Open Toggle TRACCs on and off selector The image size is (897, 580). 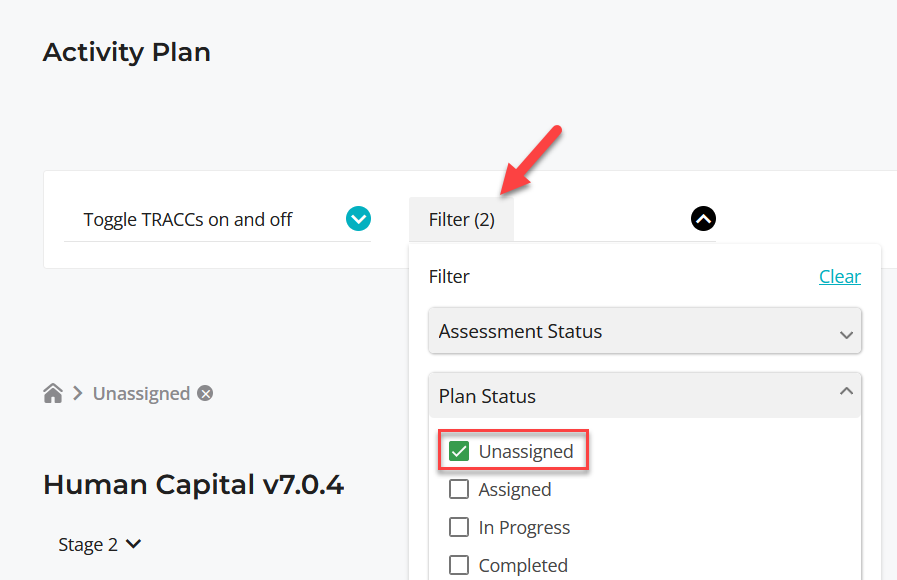(217, 220)
